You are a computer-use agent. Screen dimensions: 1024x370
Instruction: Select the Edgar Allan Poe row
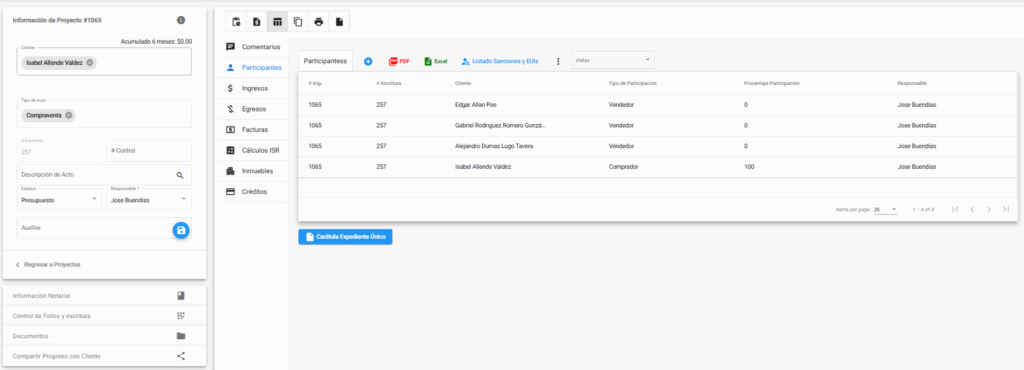(658, 105)
